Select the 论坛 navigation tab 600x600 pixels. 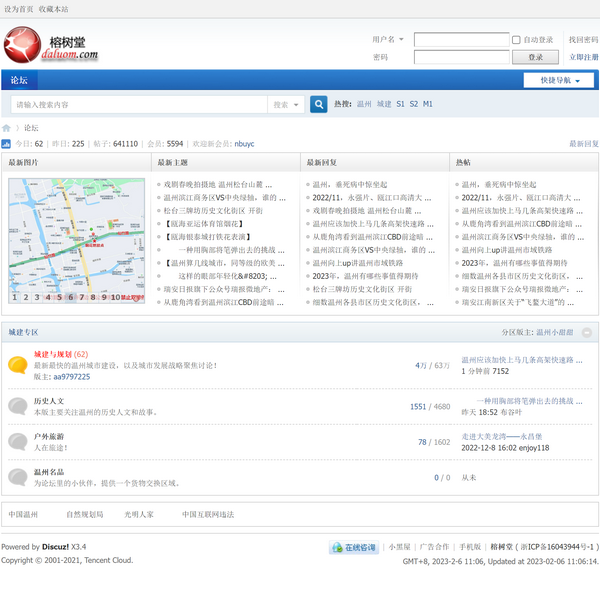pyautogui.click(x=20, y=80)
